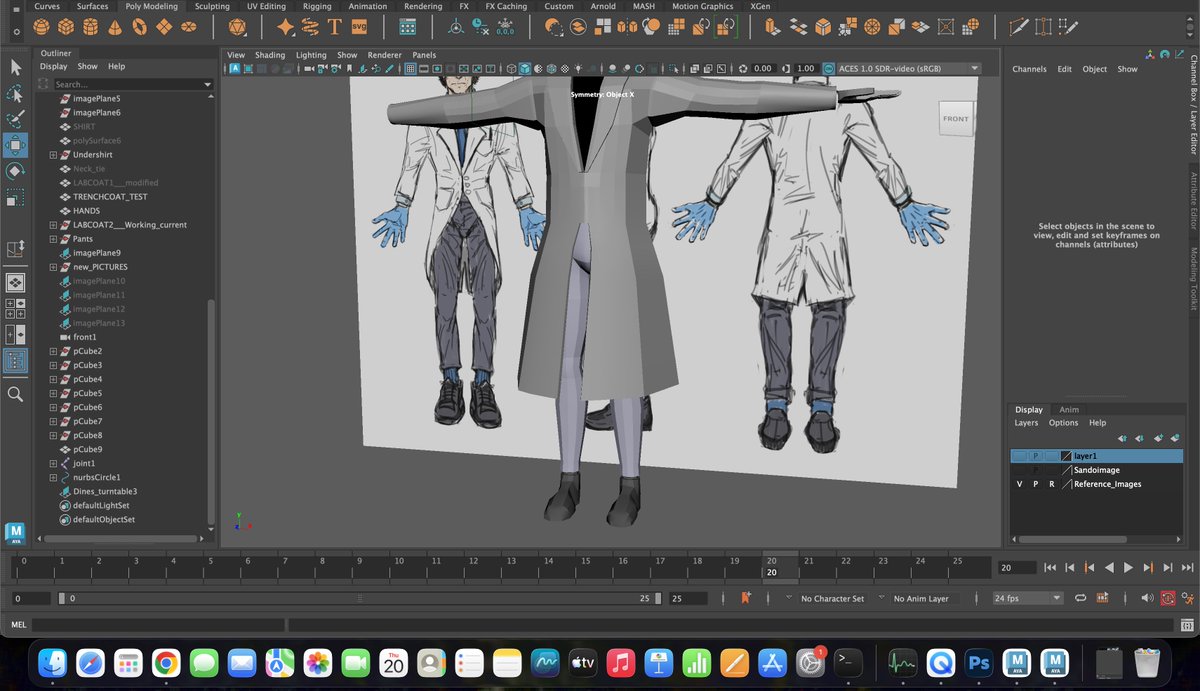Create a polygon cone from the shelf
This screenshot has width=1200, height=691.
pos(114,27)
